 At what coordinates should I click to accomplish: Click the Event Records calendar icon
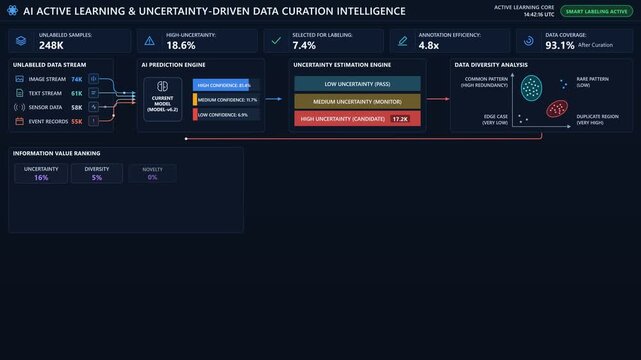20,121
